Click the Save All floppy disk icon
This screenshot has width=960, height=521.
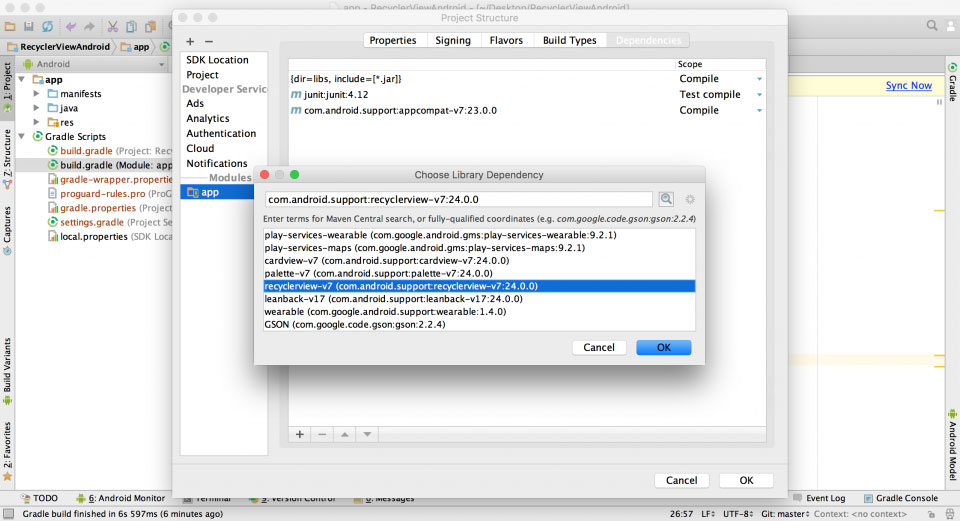tap(29, 26)
